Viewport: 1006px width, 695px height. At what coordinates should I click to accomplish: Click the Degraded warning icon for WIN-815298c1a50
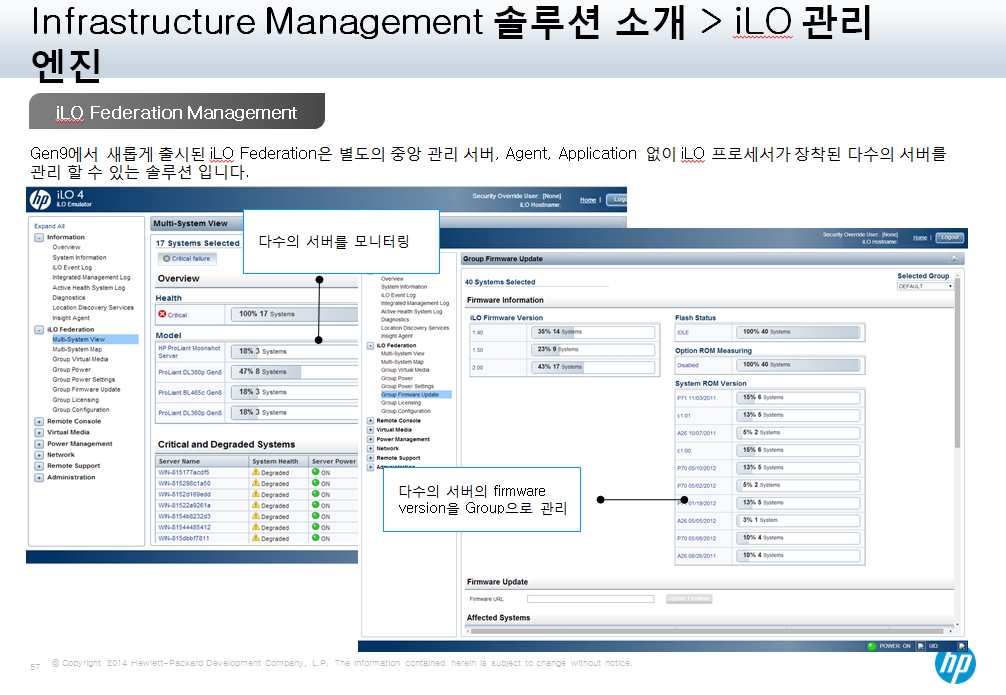[255, 483]
